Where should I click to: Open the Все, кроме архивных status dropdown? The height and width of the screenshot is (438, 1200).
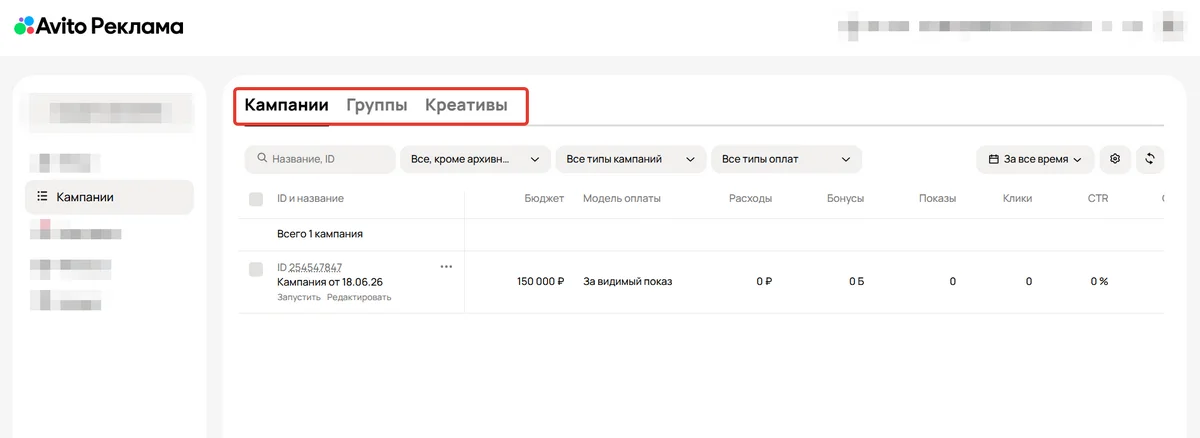(475, 159)
